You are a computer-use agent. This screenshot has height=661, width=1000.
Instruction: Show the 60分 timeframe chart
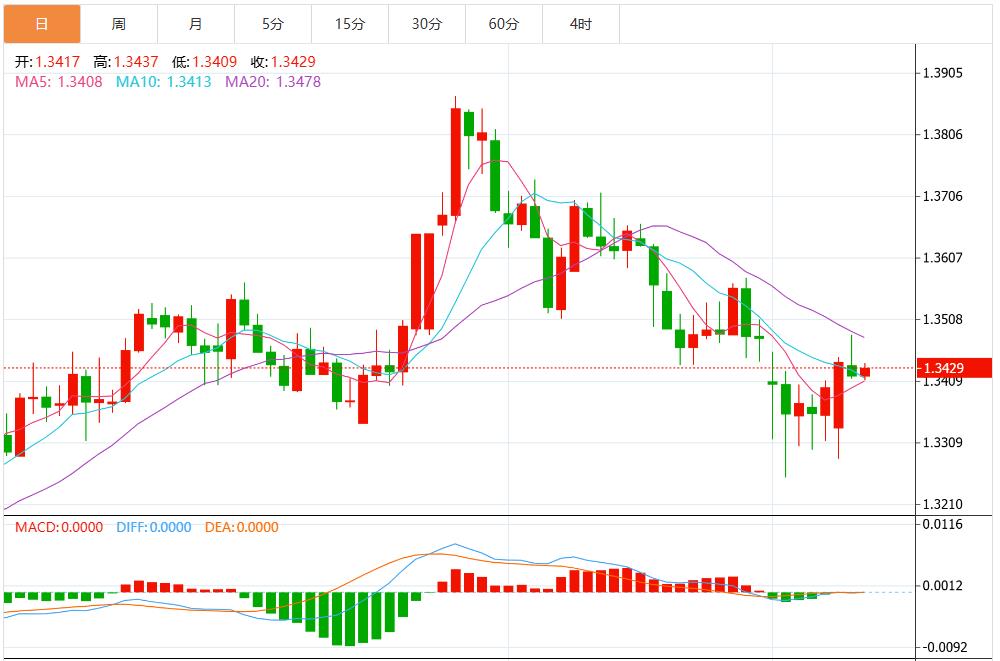[504, 23]
